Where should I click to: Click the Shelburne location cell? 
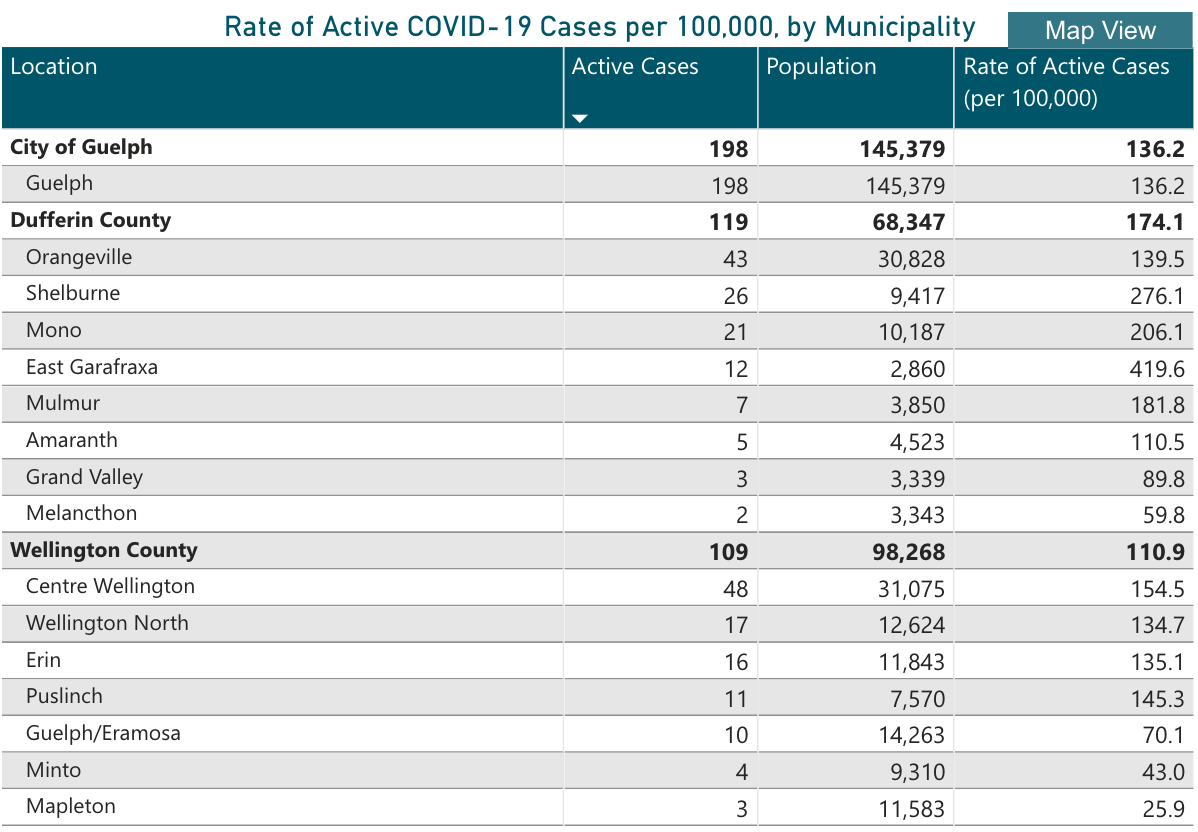(73, 293)
